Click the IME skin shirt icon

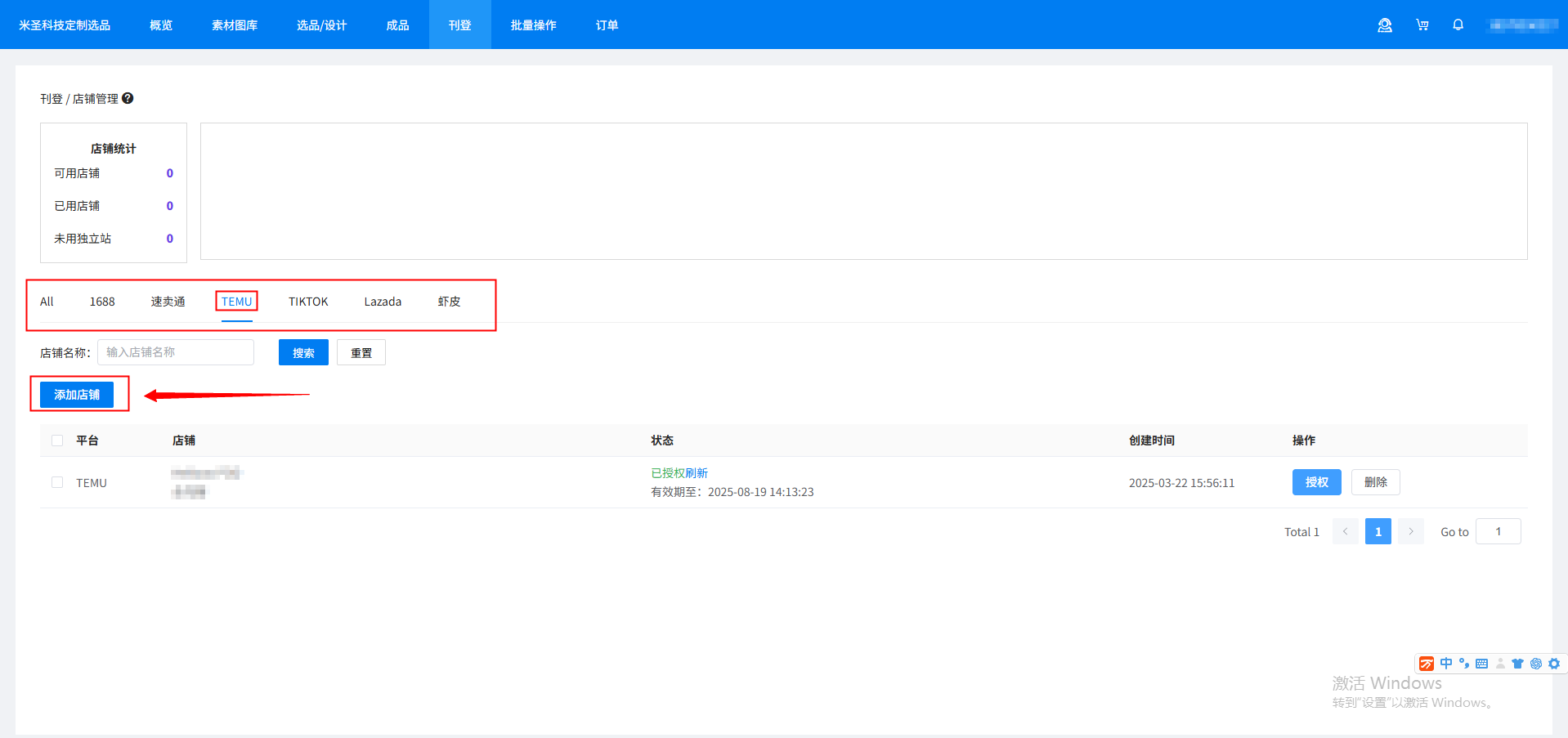point(1517,664)
